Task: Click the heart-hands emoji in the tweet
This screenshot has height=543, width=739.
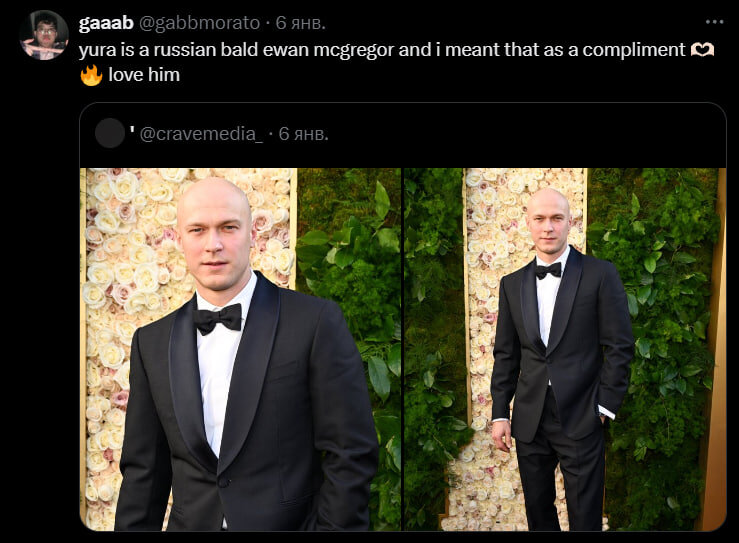Action: click(x=702, y=49)
